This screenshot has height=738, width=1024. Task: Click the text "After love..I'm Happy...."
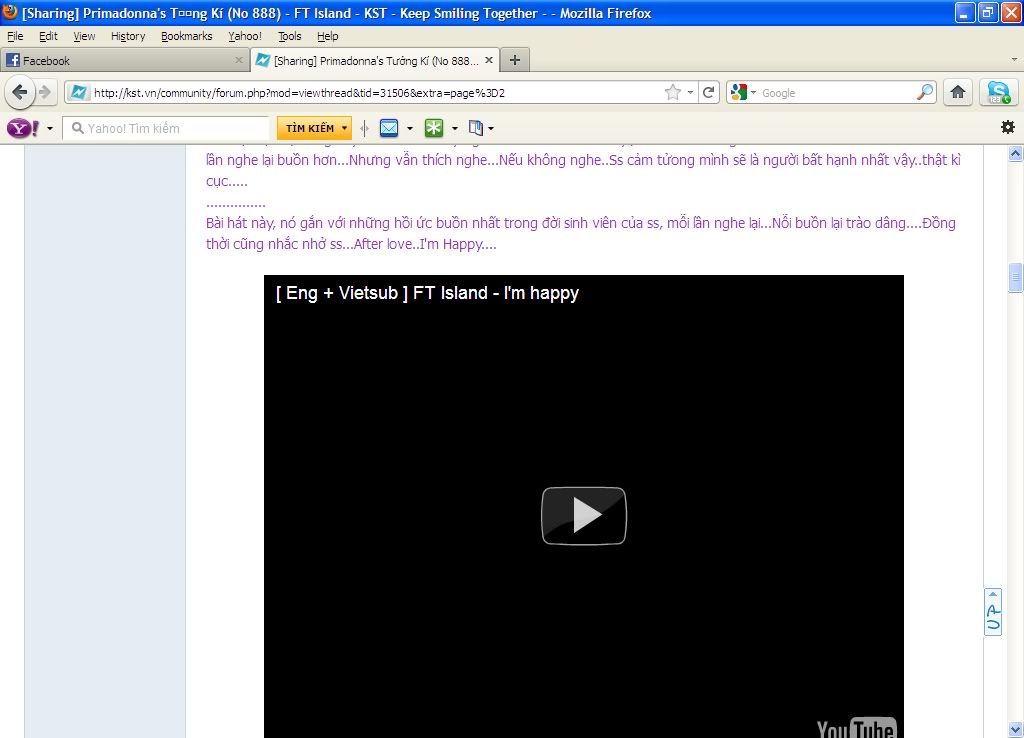425,244
